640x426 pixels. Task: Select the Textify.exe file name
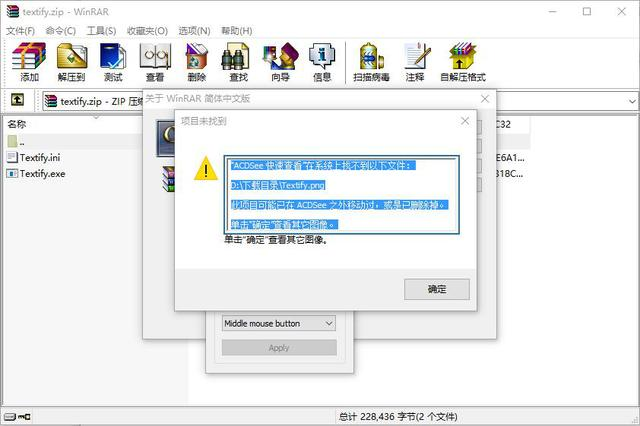pyautogui.click(x=42, y=174)
